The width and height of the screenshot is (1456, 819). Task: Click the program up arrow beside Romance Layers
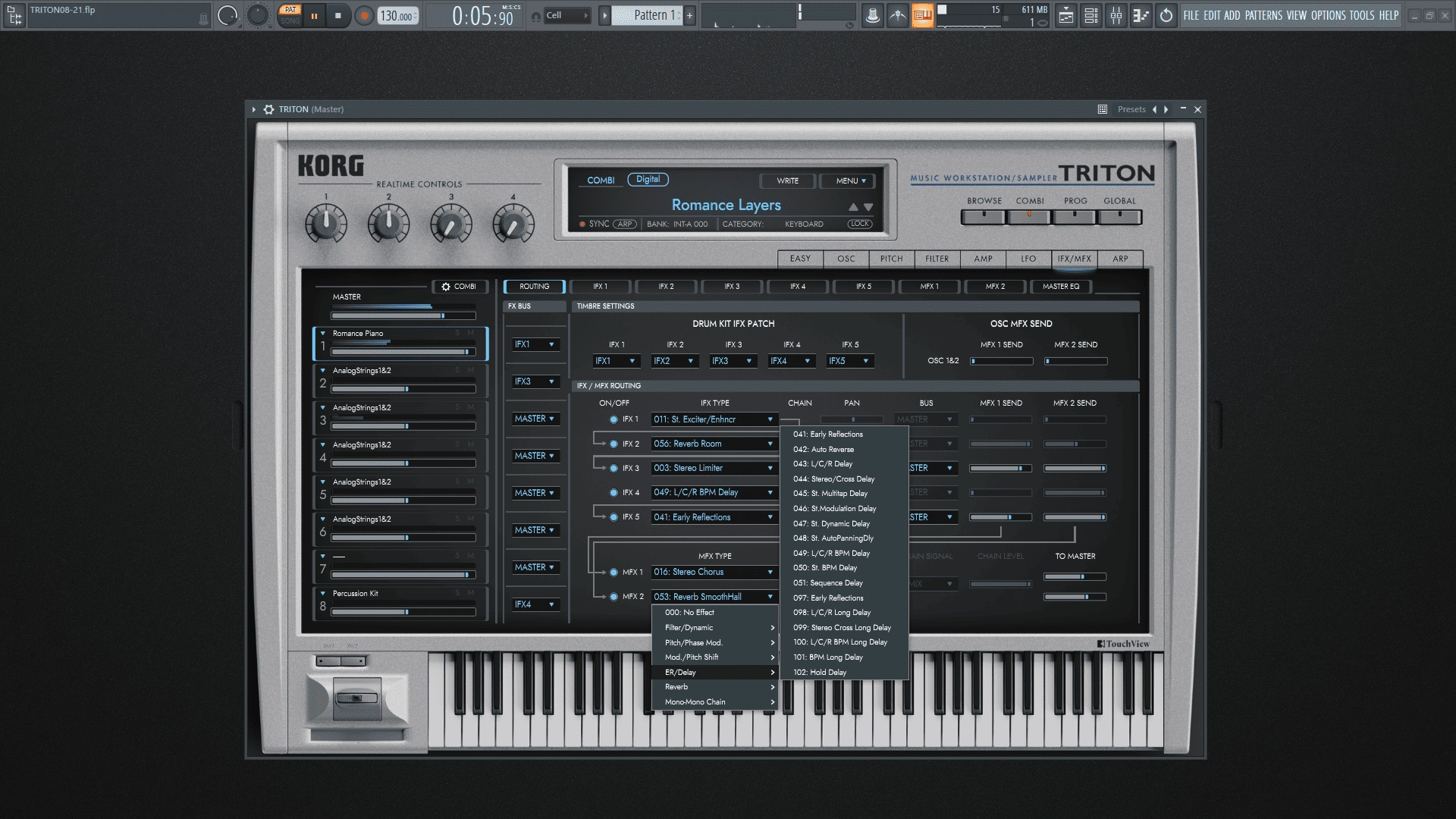(853, 206)
